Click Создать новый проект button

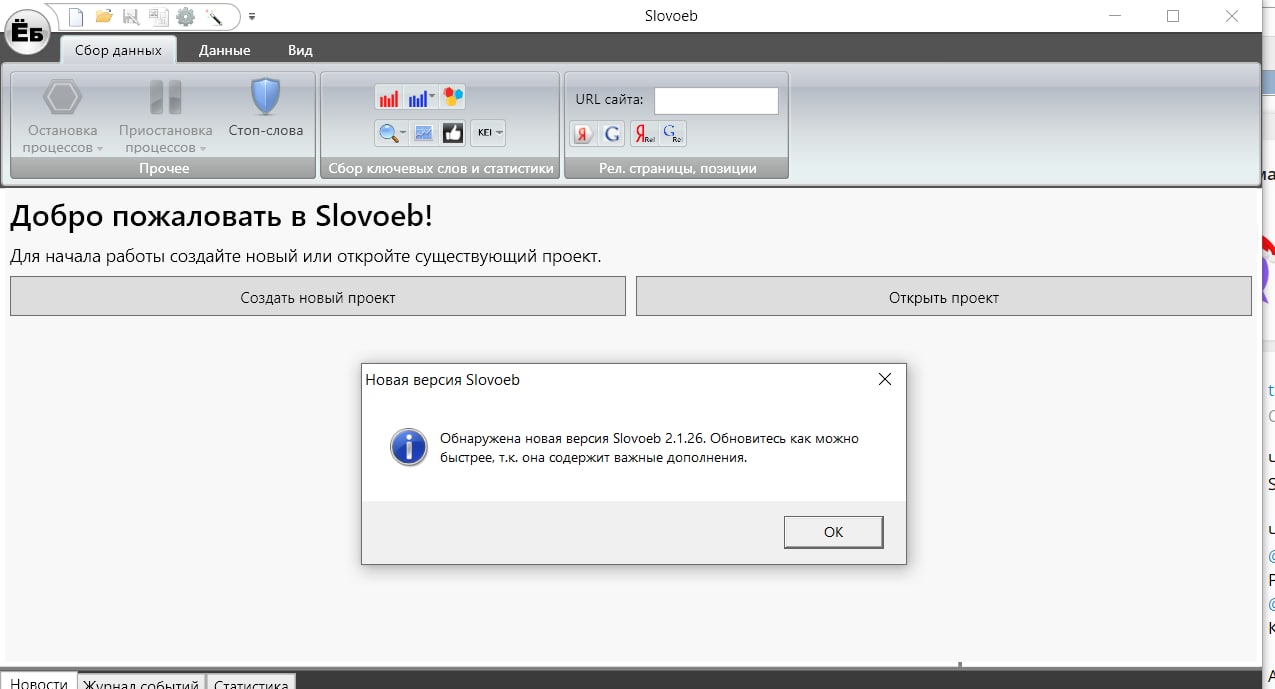coord(318,297)
